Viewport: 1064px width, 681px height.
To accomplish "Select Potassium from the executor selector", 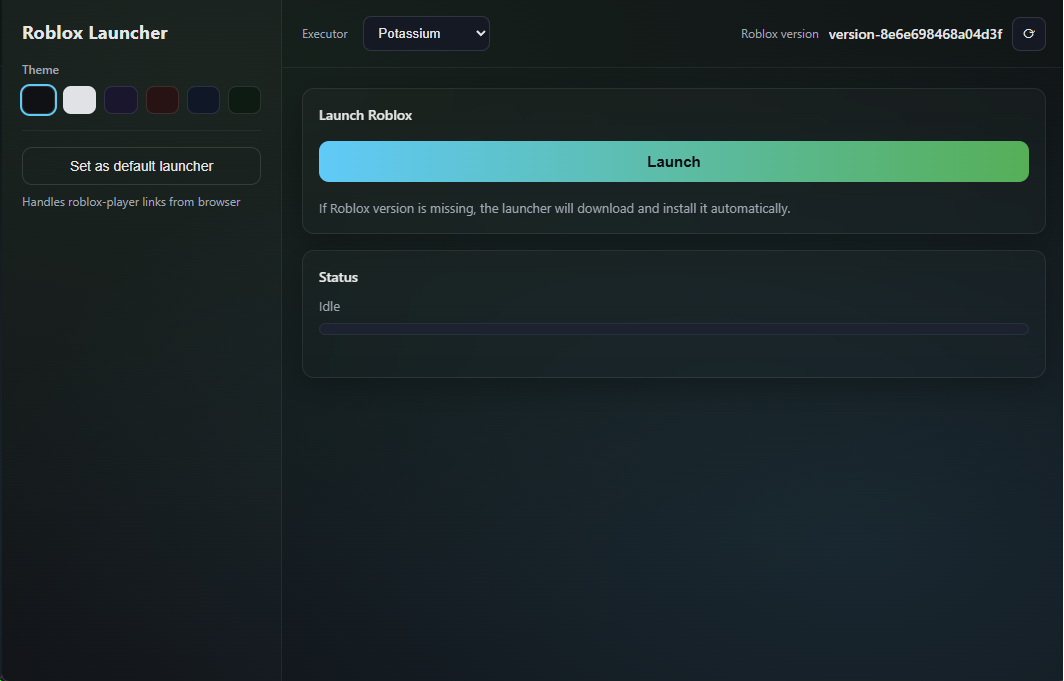I will coord(426,33).
